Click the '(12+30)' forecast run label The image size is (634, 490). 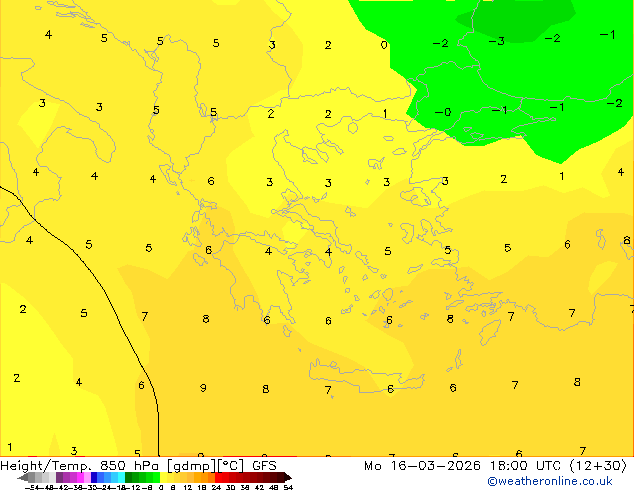pos(598,466)
